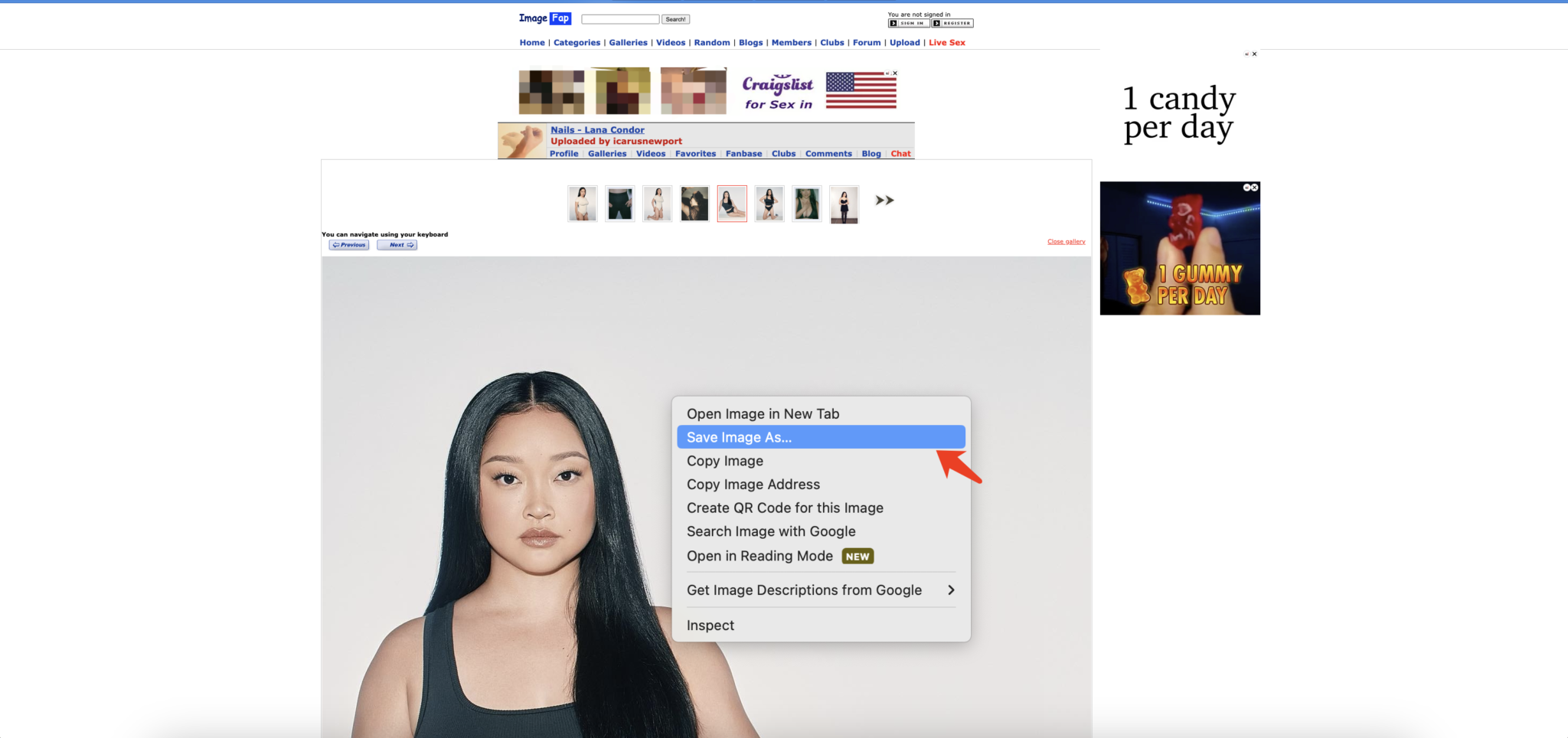This screenshot has width=1568, height=738.
Task: Click the ImageFap logo
Action: pos(544,18)
